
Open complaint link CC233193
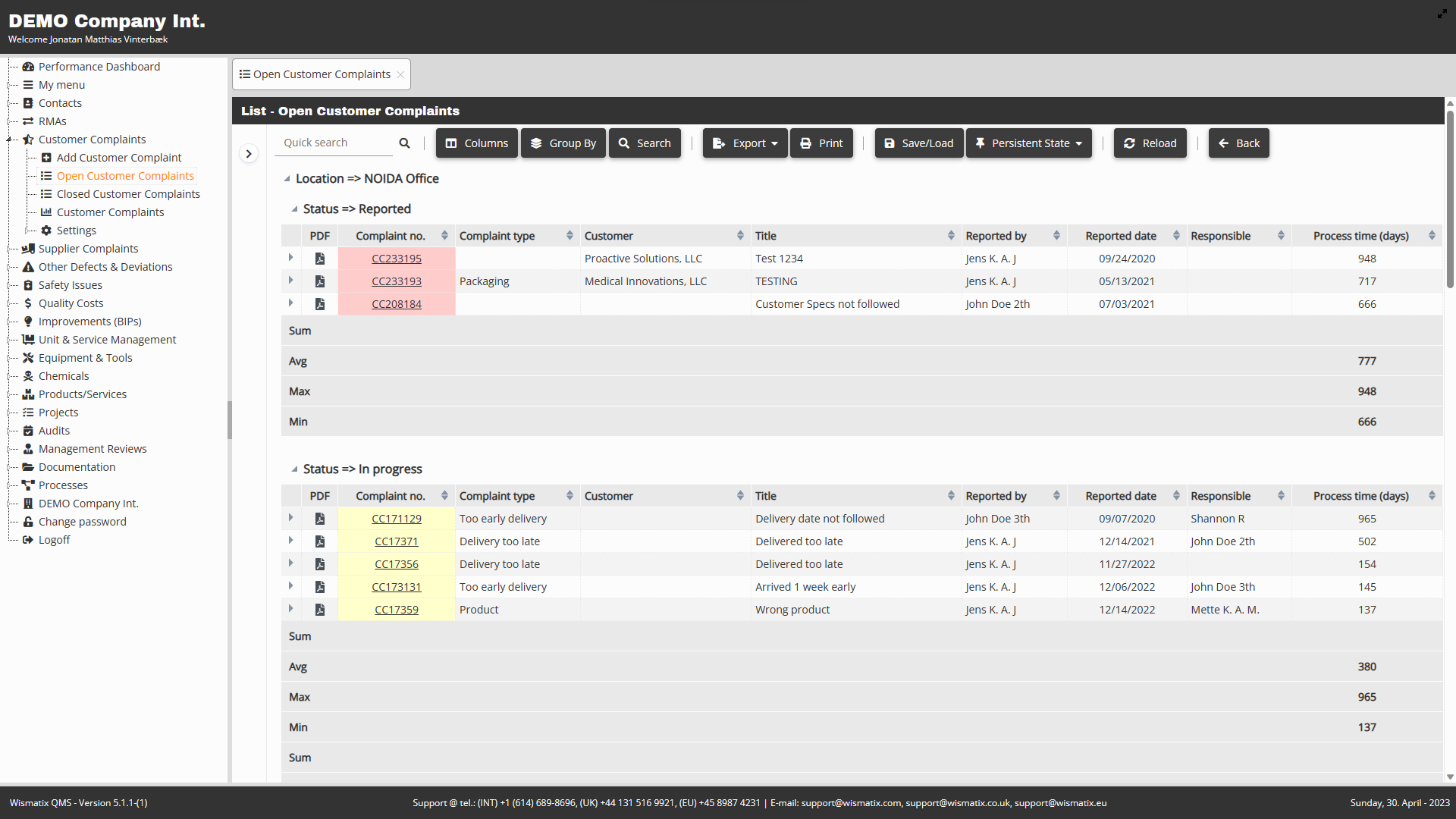397,281
